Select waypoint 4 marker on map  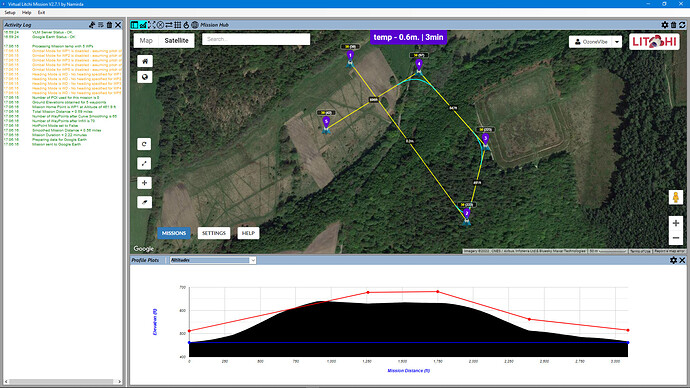(x=419, y=65)
